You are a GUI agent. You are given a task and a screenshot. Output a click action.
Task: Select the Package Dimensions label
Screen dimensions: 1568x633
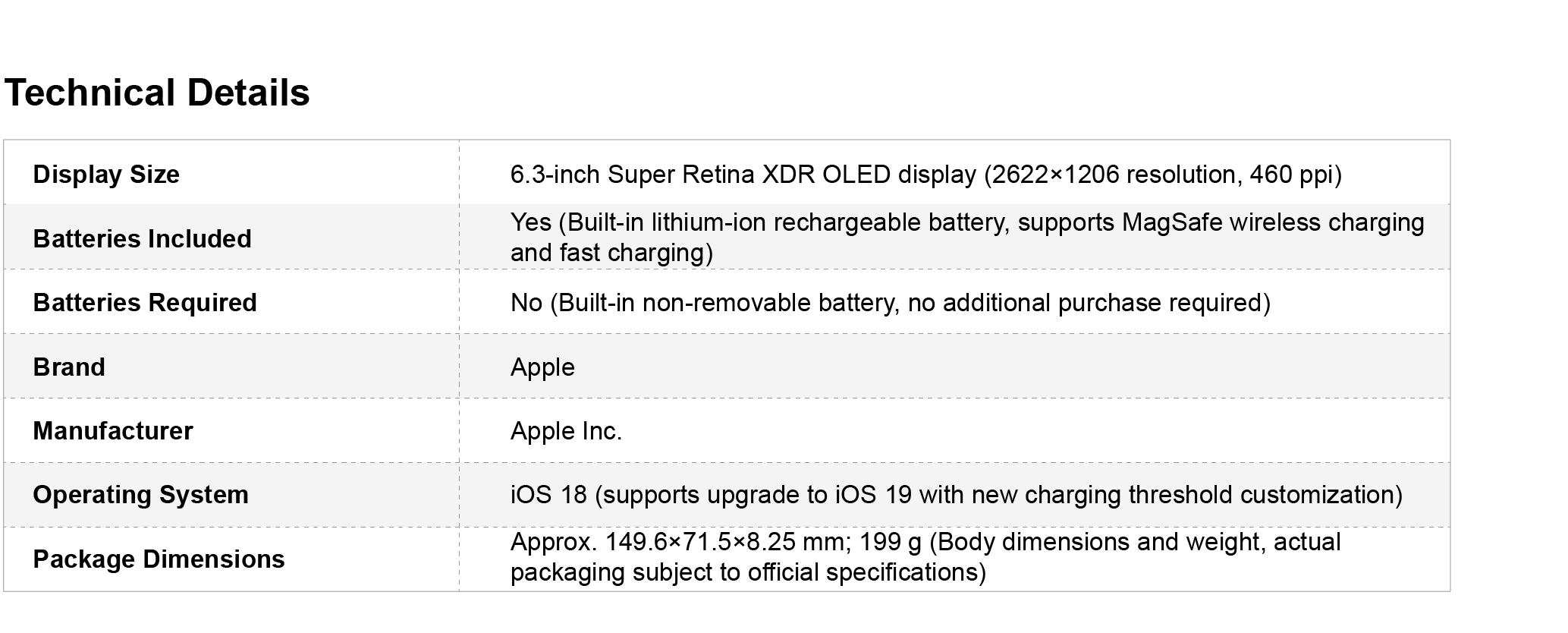[159, 559]
